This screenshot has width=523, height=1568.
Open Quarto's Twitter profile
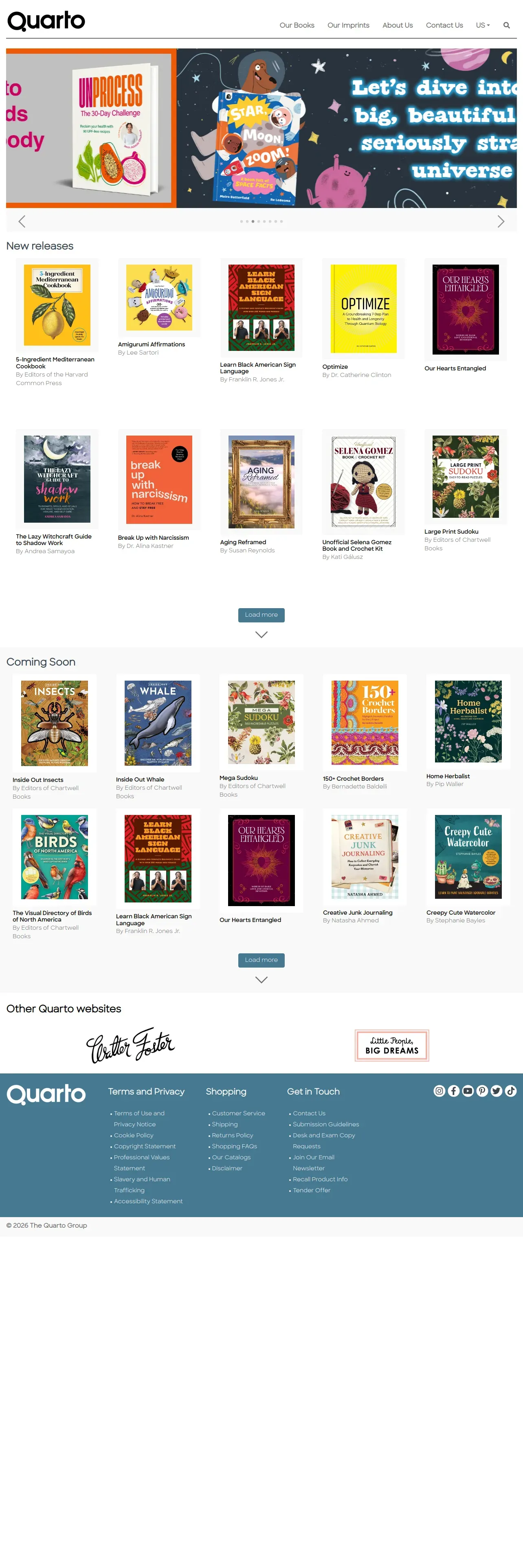pos(496,1091)
